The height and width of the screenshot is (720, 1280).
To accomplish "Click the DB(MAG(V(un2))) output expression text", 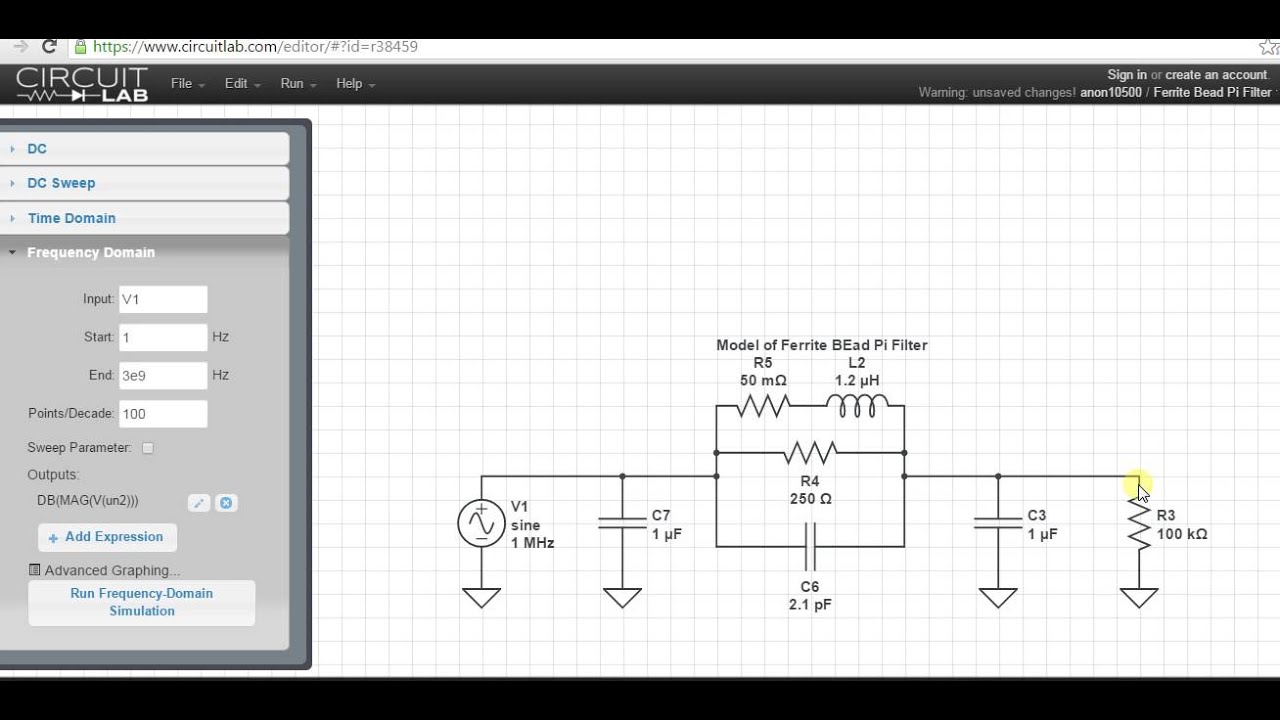I will pos(88,500).
